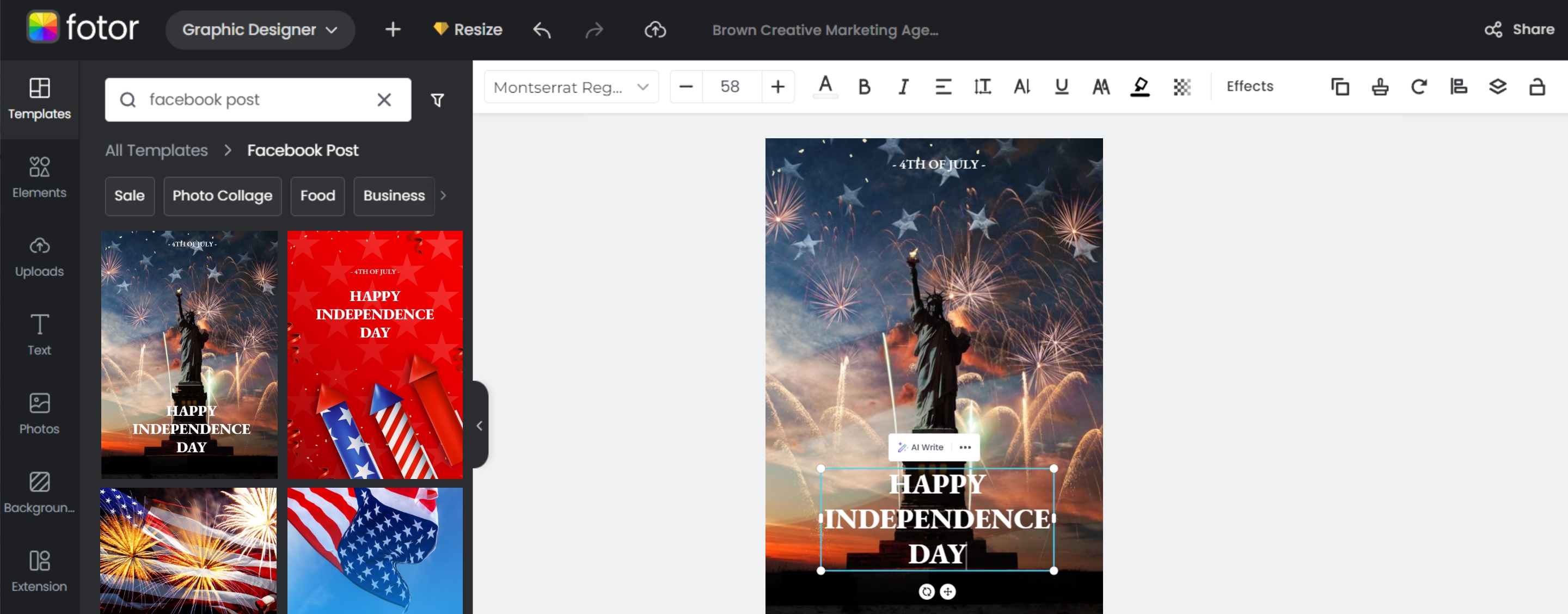This screenshot has width=1568, height=614.
Task: Open the text opacity checkerboard control
Action: 1181,87
